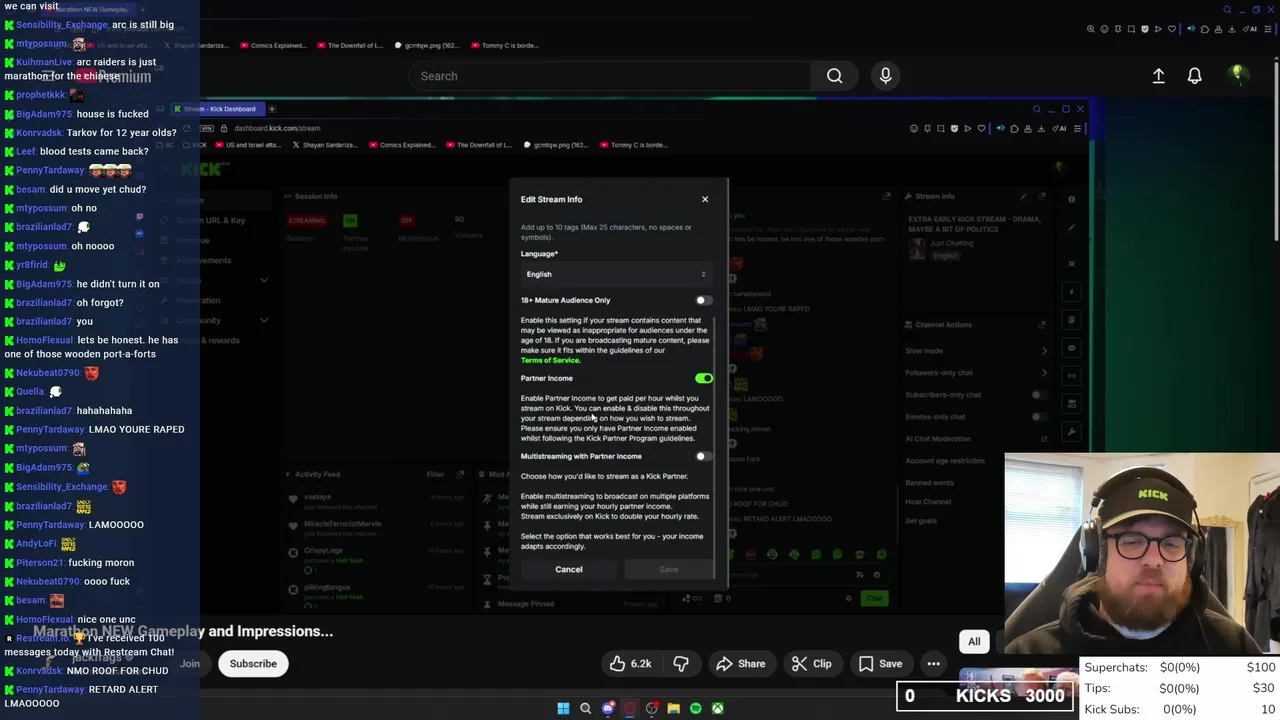Select the All filter chip

(974, 642)
